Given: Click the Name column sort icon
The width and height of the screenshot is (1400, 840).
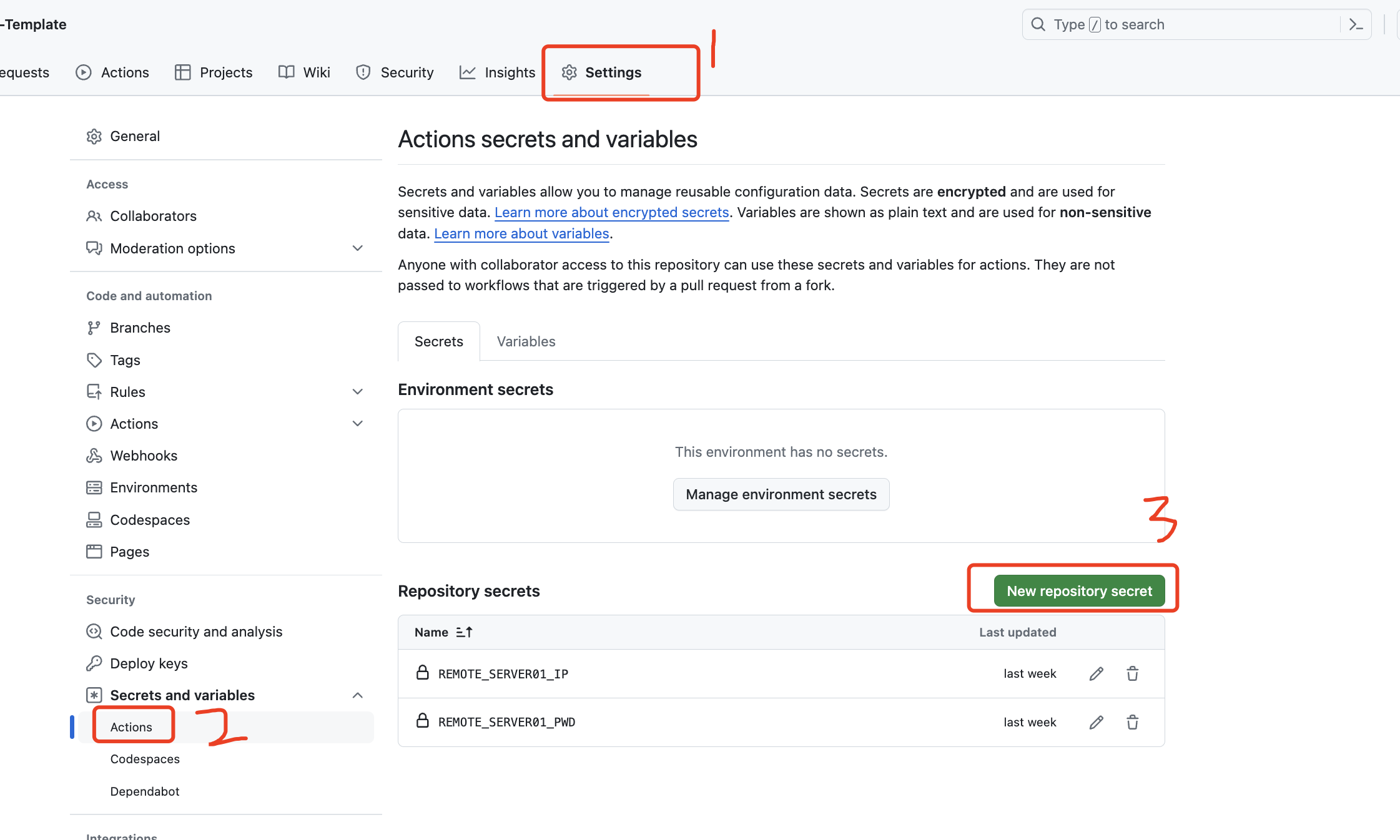Looking at the screenshot, I should [x=463, y=632].
